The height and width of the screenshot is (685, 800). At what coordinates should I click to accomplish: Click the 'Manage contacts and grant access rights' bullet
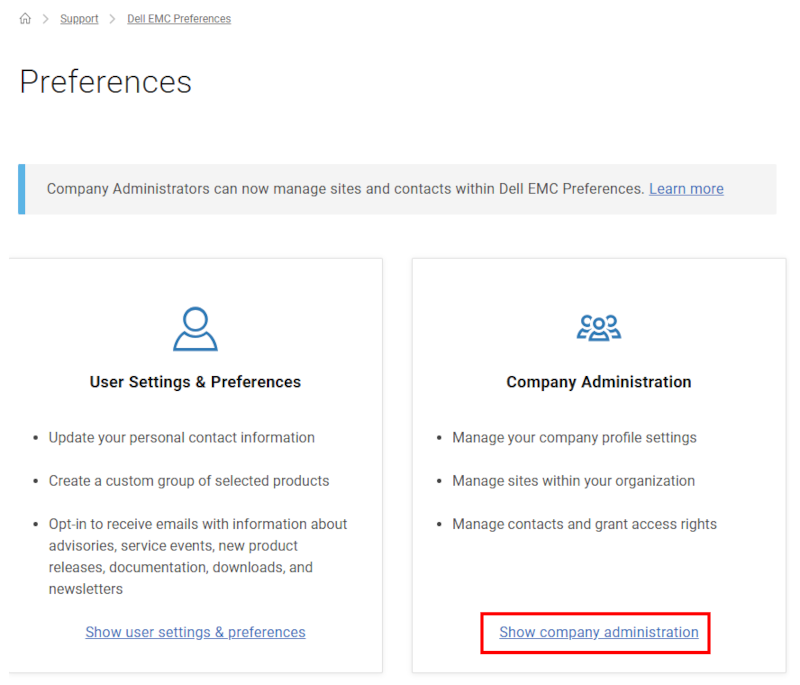click(x=584, y=524)
